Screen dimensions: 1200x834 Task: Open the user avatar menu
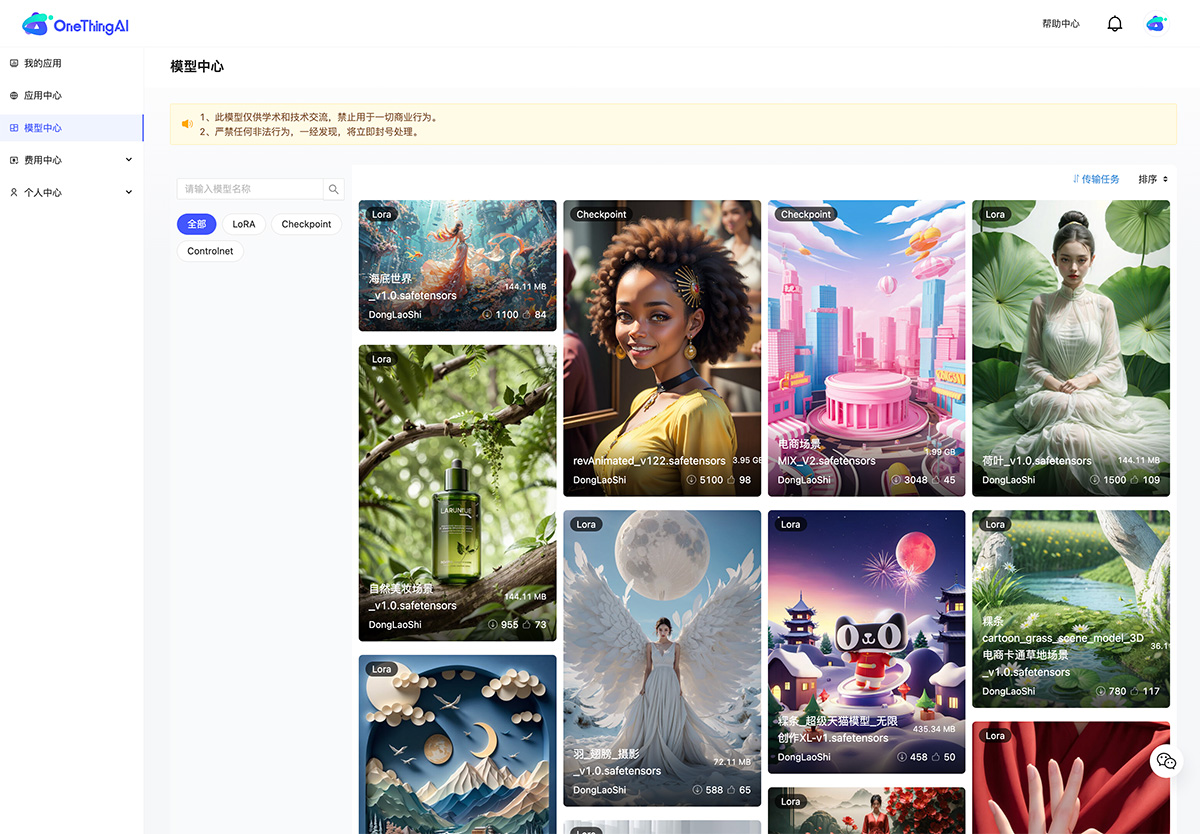tap(1156, 24)
